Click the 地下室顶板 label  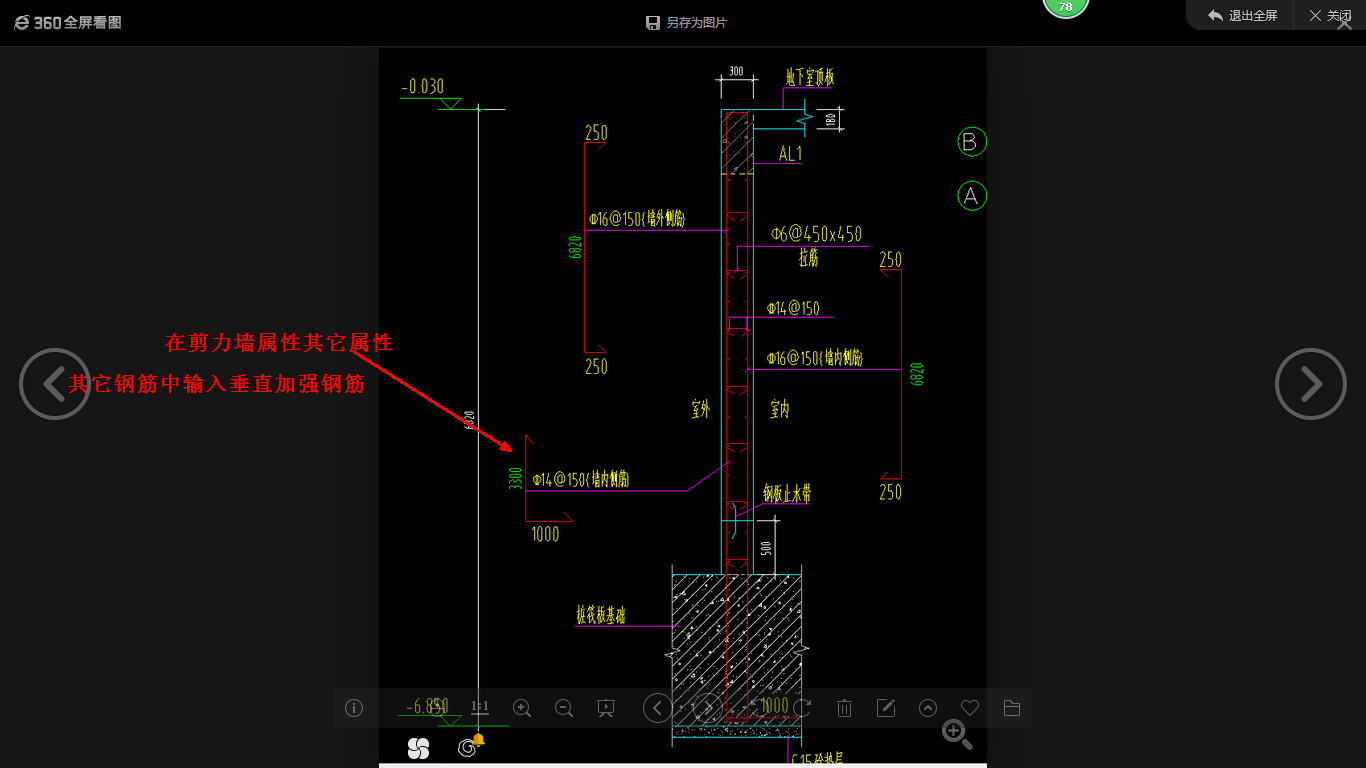(x=810, y=77)
